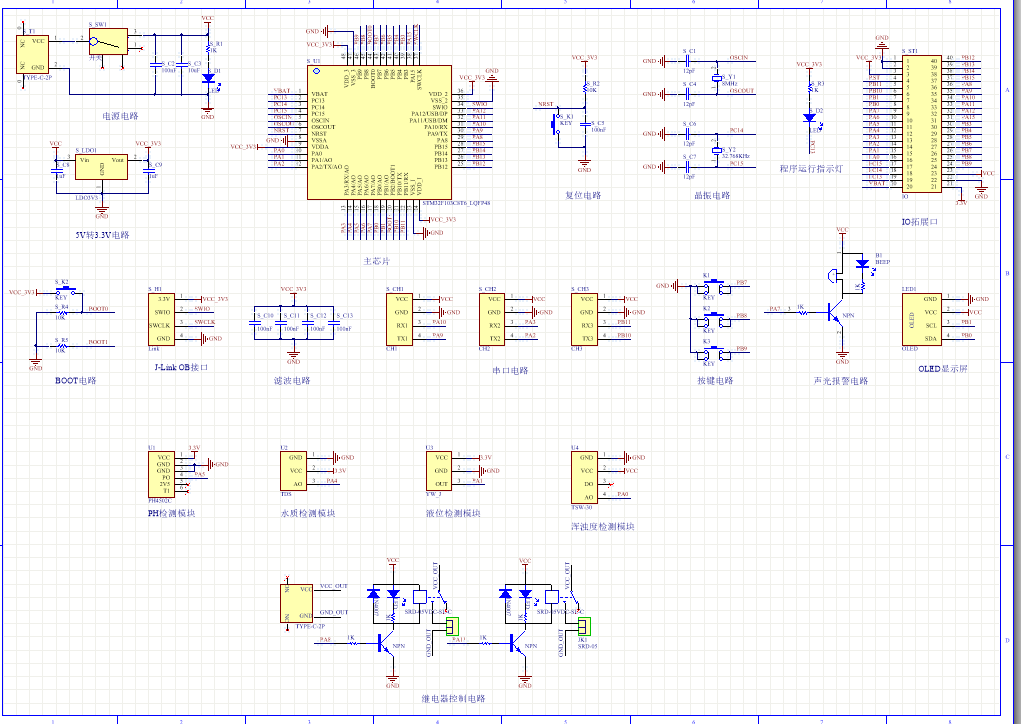The width and height of the screenshot is (1021, 724).
Task: Select the green JK1 SRD-05 relay connector
Action: (582, 627)
